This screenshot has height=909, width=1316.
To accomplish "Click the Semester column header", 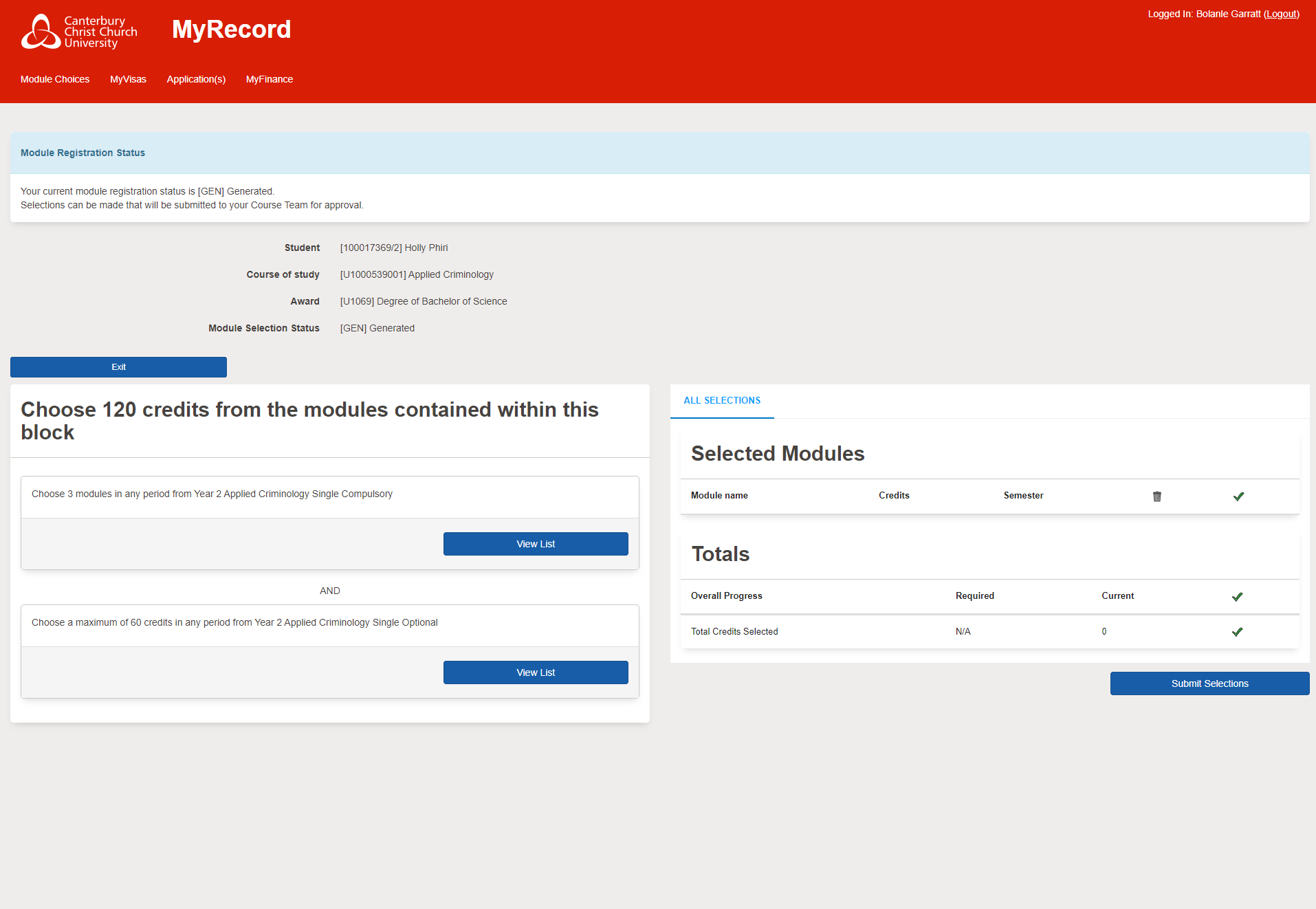I will pyautogui.click(x=1023, y=495).
